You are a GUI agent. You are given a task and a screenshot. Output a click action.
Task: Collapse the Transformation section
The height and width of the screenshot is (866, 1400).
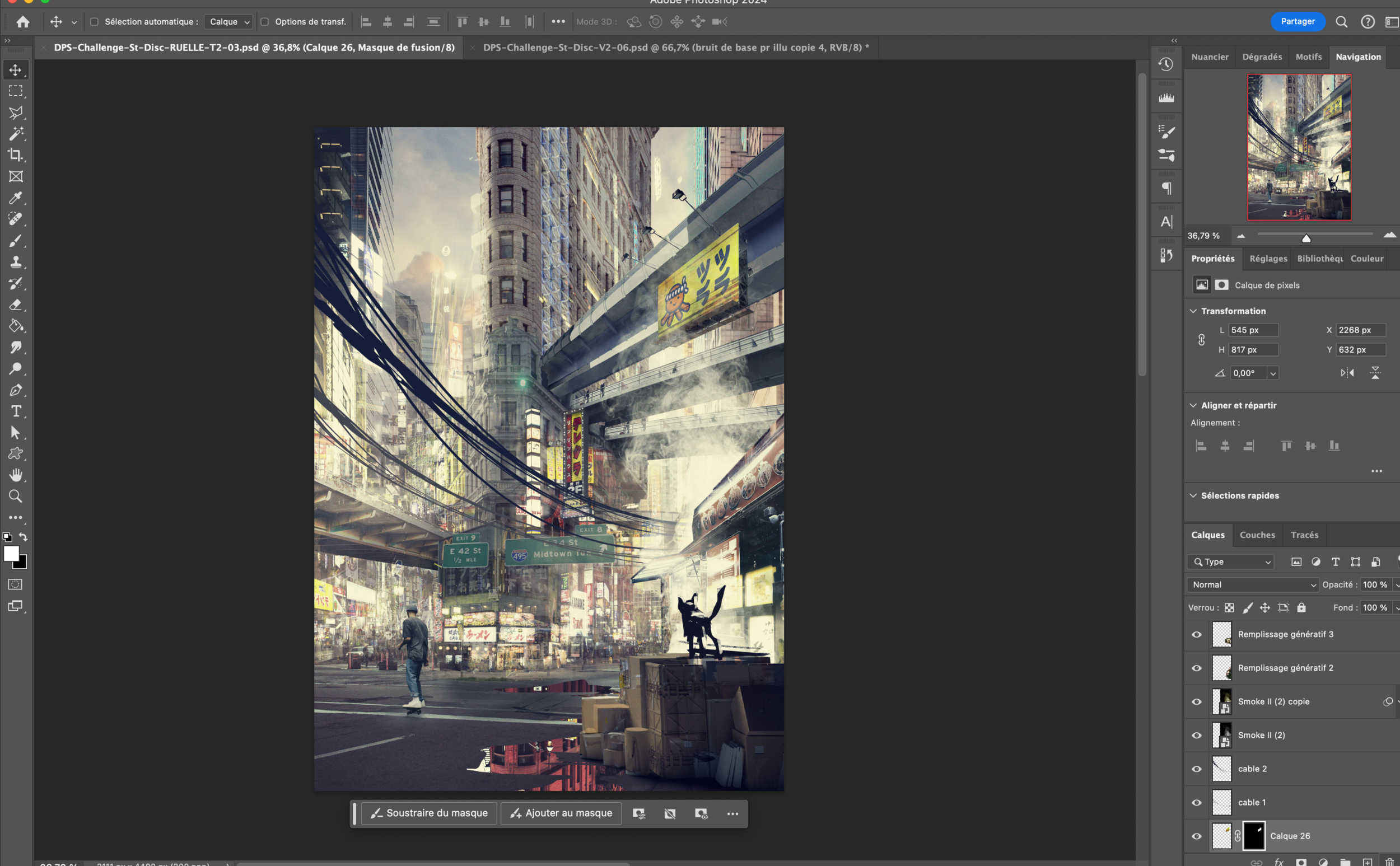1193,311
